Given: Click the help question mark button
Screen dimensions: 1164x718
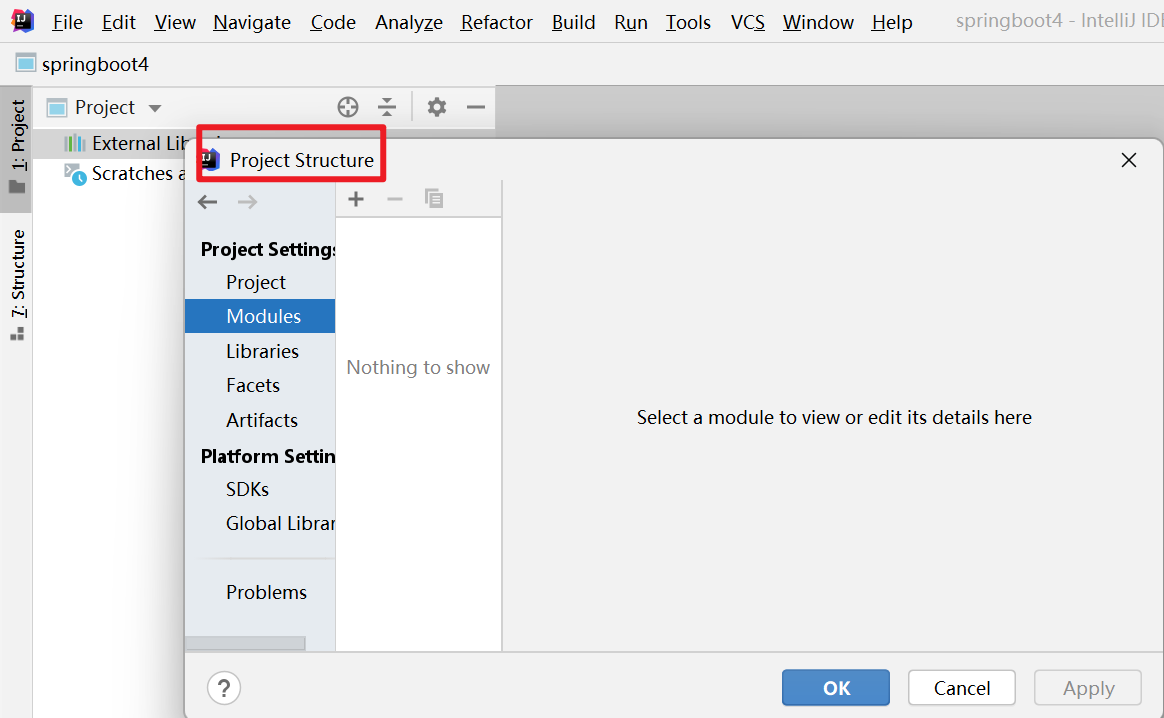Looking at the screenshot, I should pyautogui.click(x=224, y=688).
